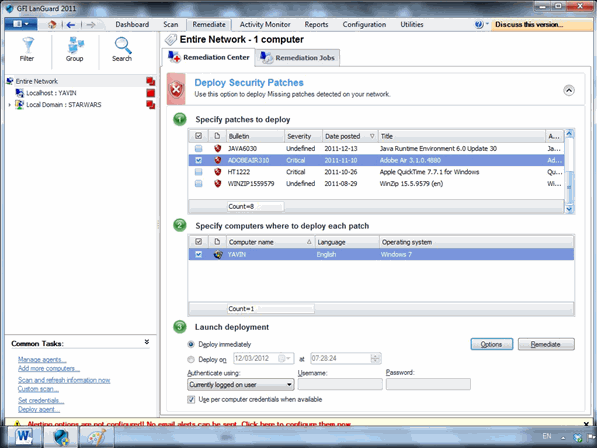Screen dimensions: 597x448
Task: Click the Add more computers link
Action: coord(49,368)
